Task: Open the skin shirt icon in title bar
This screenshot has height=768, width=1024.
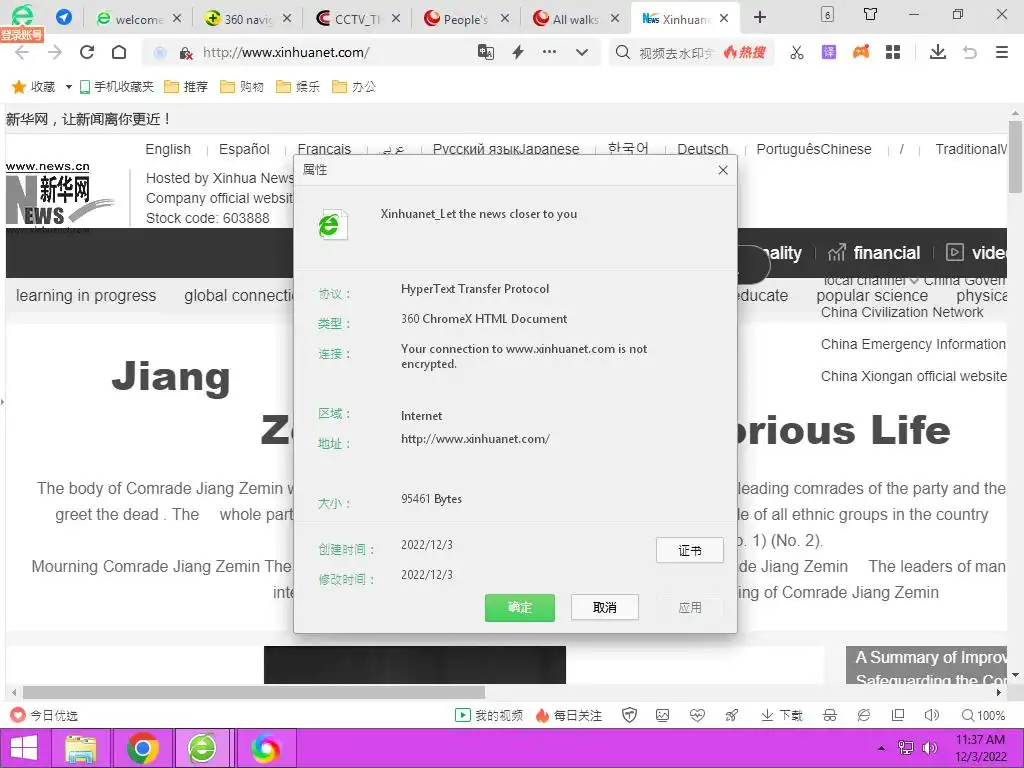Action: (x=871, y=14)
